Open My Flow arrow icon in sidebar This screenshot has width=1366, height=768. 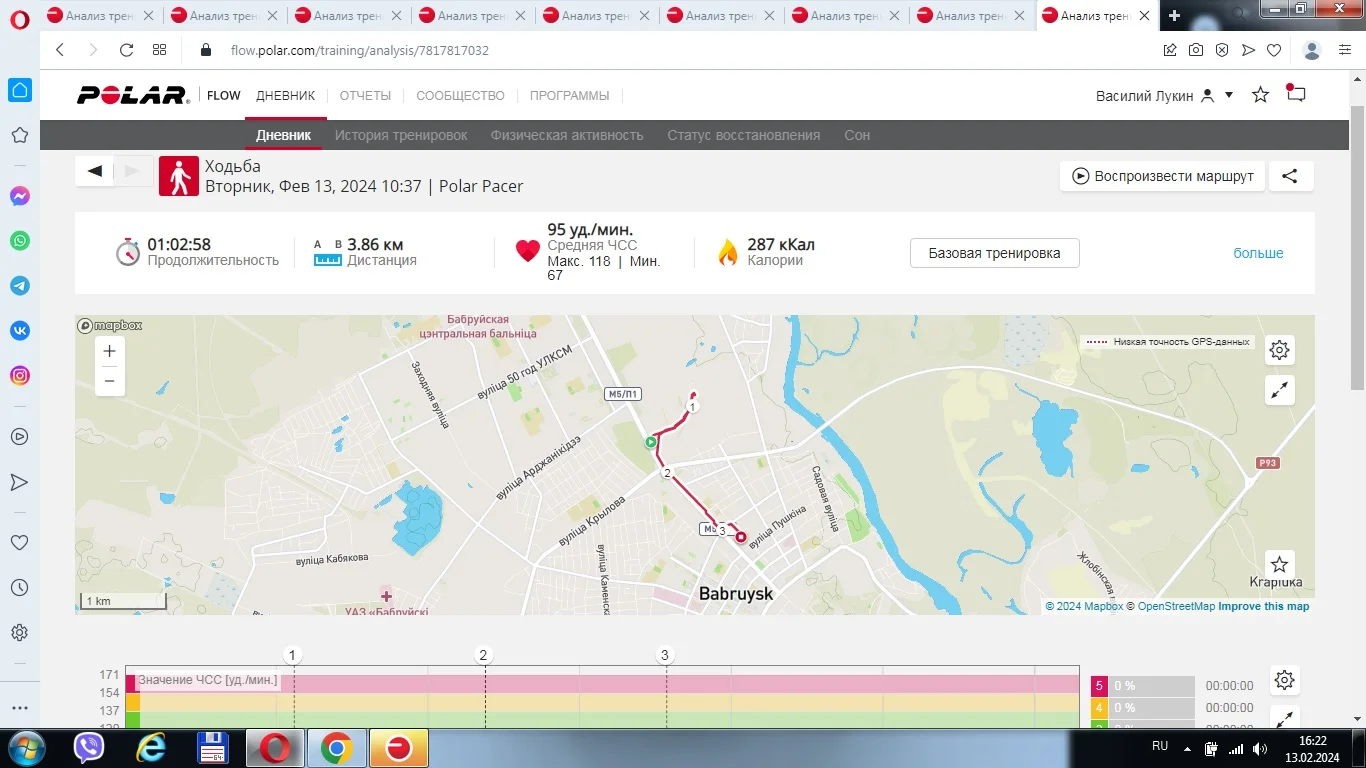click(19, 482)
